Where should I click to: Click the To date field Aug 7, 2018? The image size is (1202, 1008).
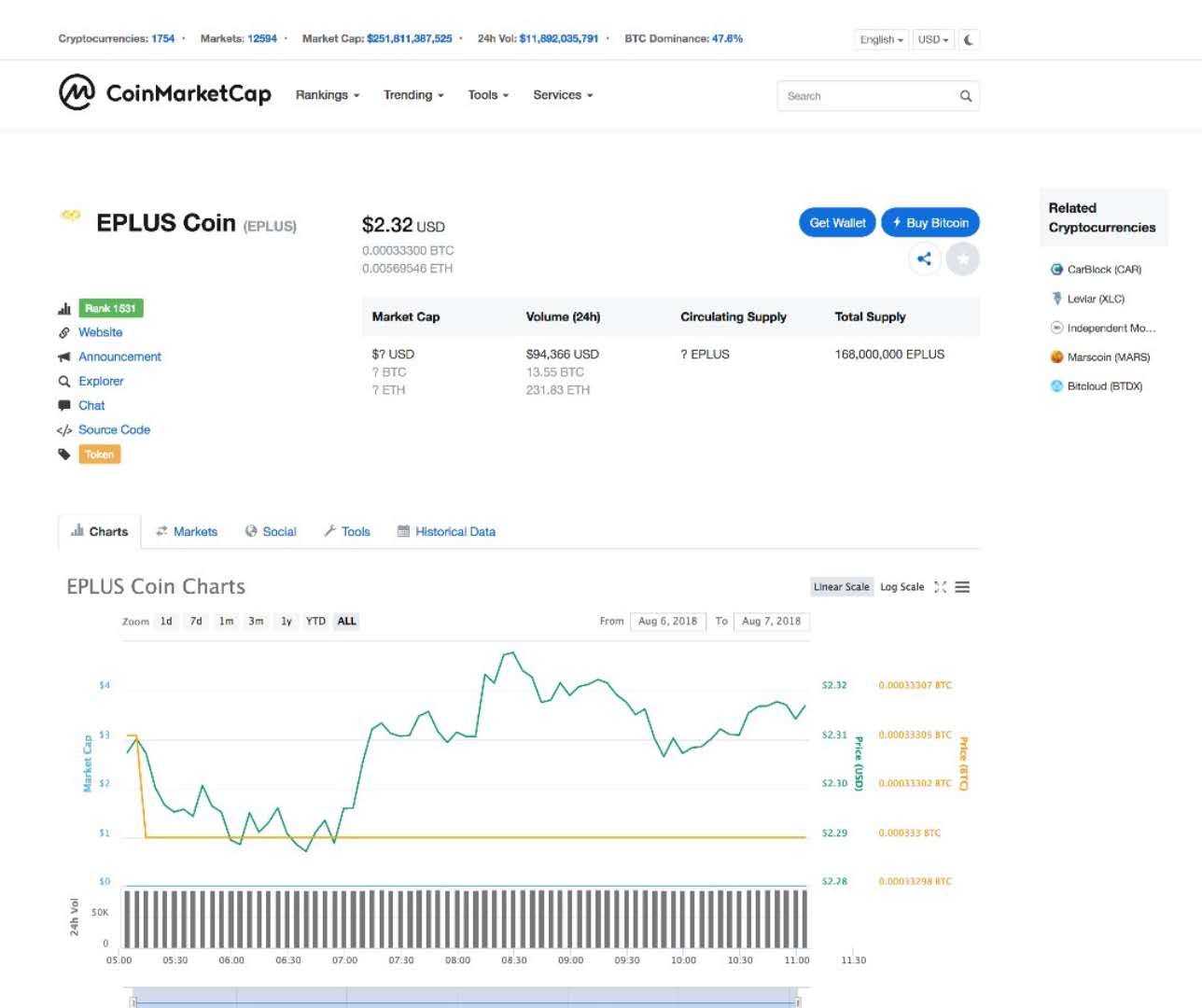771,622
